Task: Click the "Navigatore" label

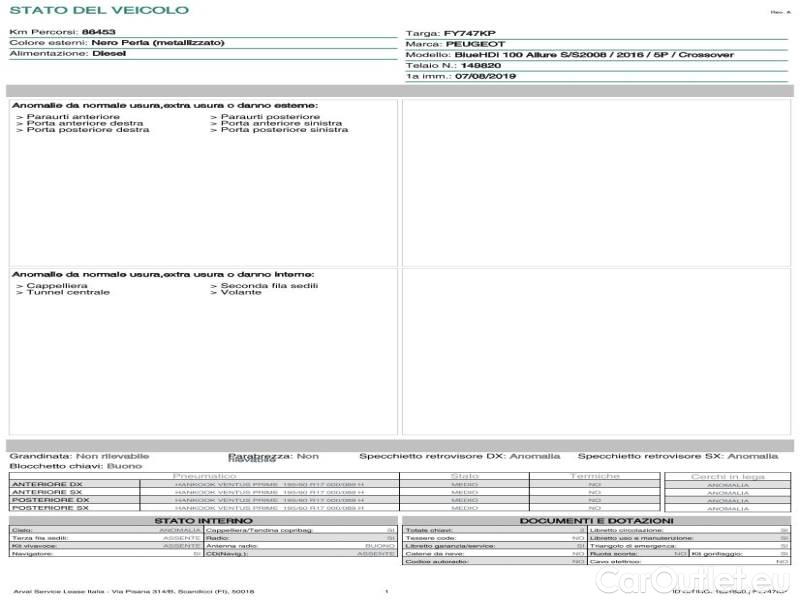Action: click(x=32, y=554)
